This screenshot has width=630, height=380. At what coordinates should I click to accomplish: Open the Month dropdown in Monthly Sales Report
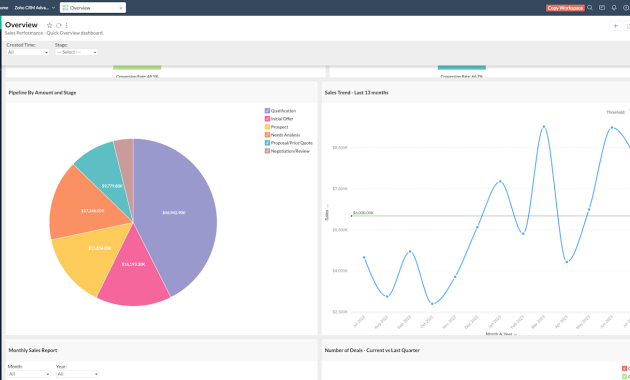click(29, 374)
